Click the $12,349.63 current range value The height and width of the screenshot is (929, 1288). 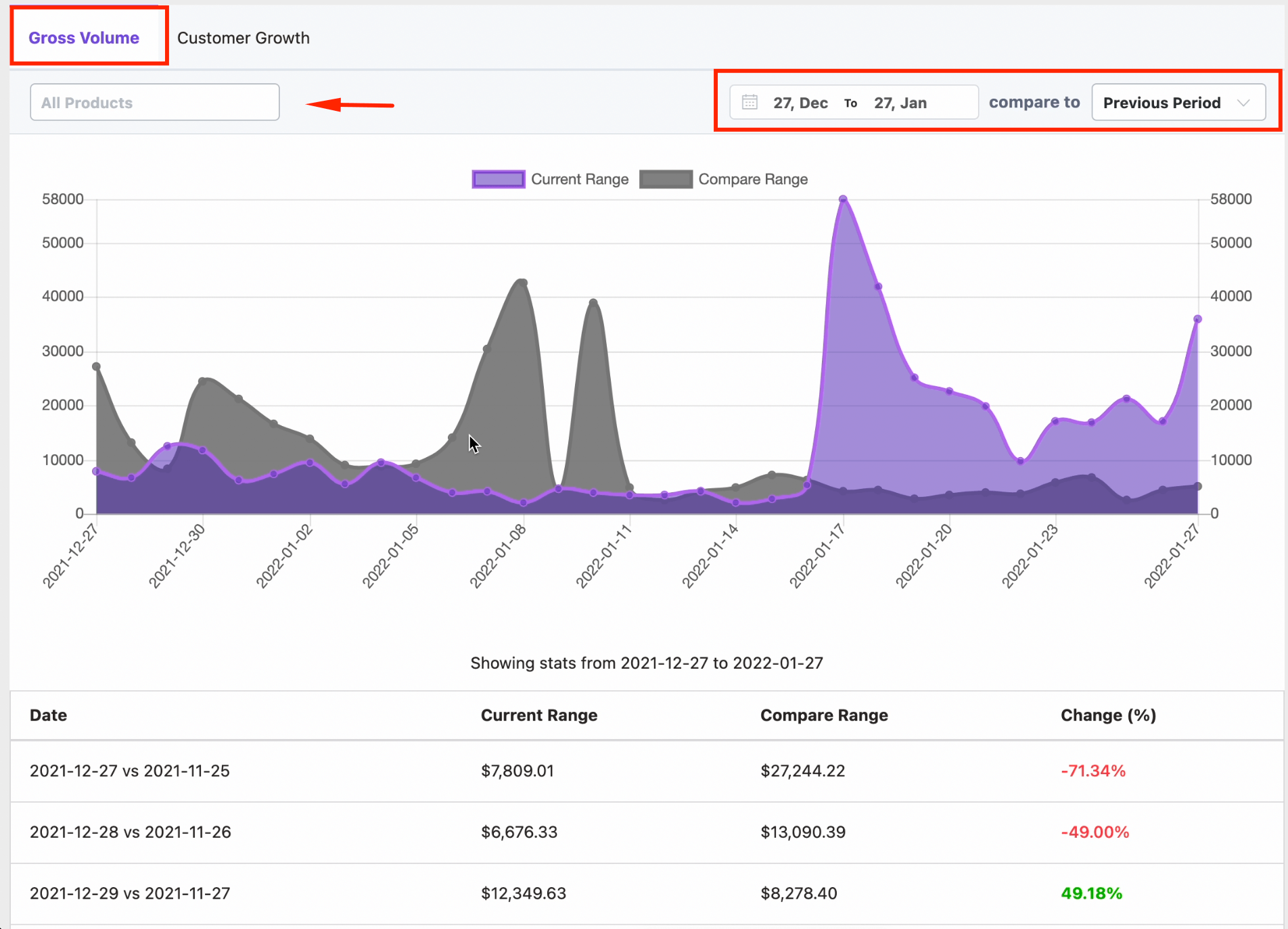(x=524, y=893)
